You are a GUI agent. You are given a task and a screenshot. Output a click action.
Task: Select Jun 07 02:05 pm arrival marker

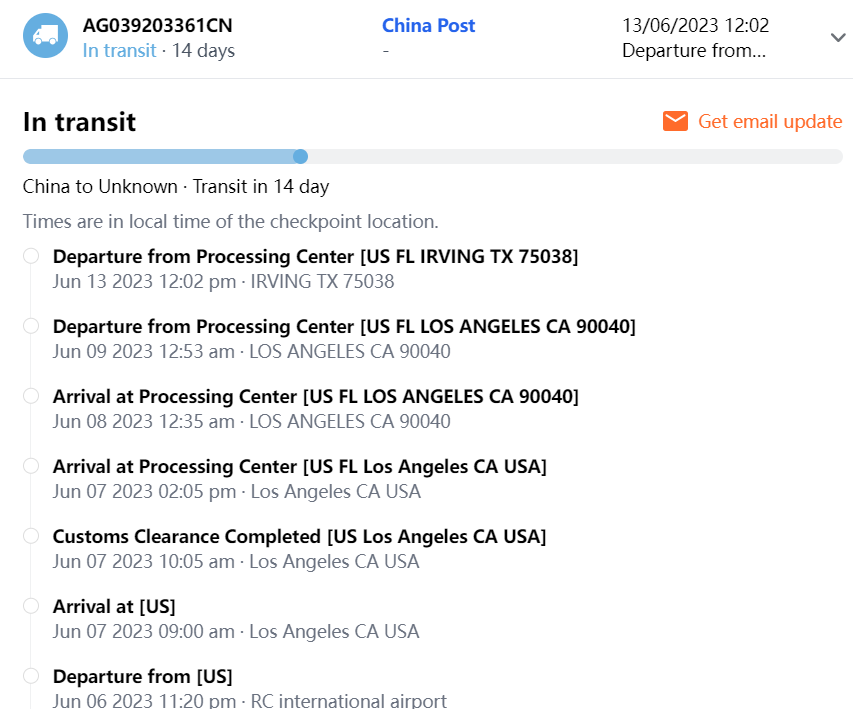click(31, 466)
